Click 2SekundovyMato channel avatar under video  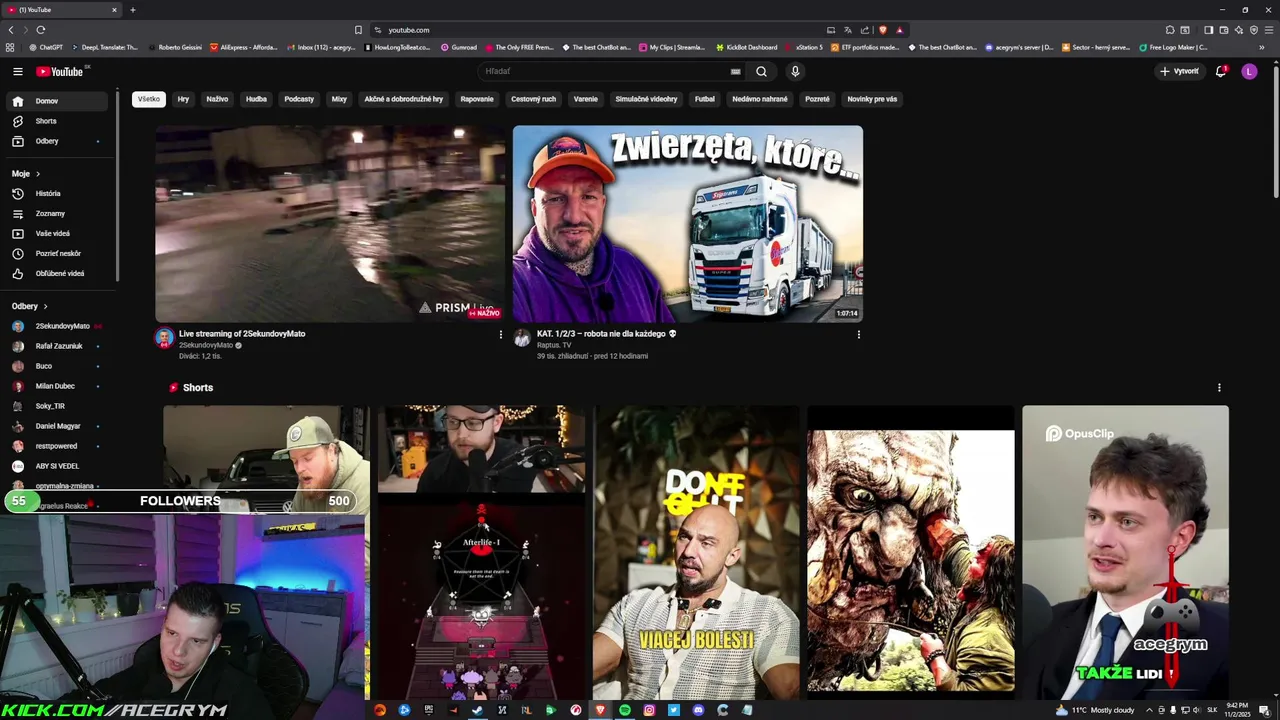[164, 338]
